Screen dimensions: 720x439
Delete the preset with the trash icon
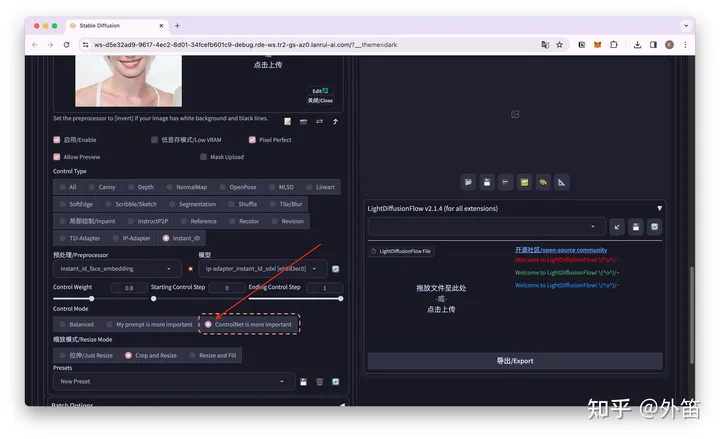click(x=320, y=382)
